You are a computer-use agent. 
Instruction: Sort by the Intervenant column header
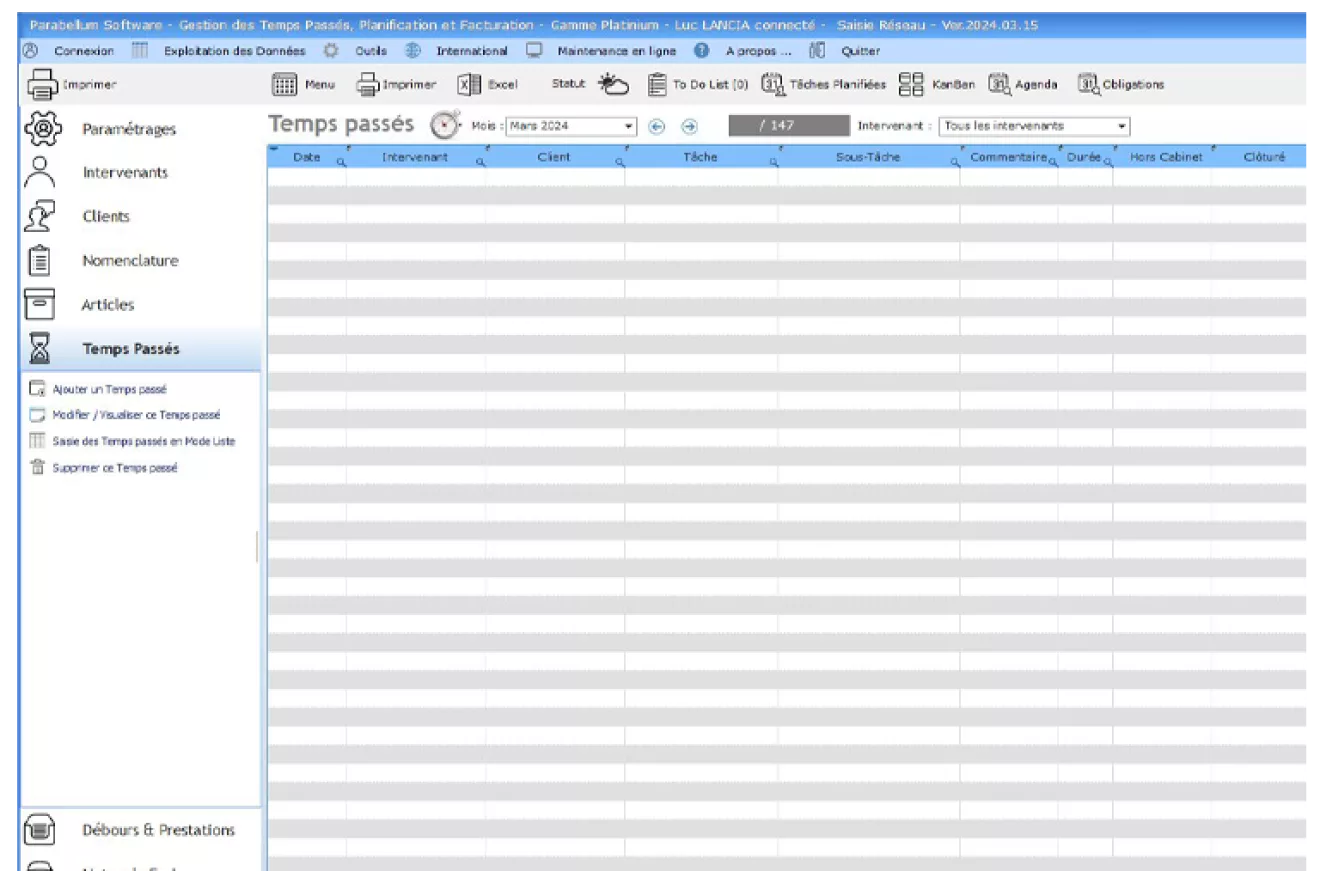click(415, 157)
